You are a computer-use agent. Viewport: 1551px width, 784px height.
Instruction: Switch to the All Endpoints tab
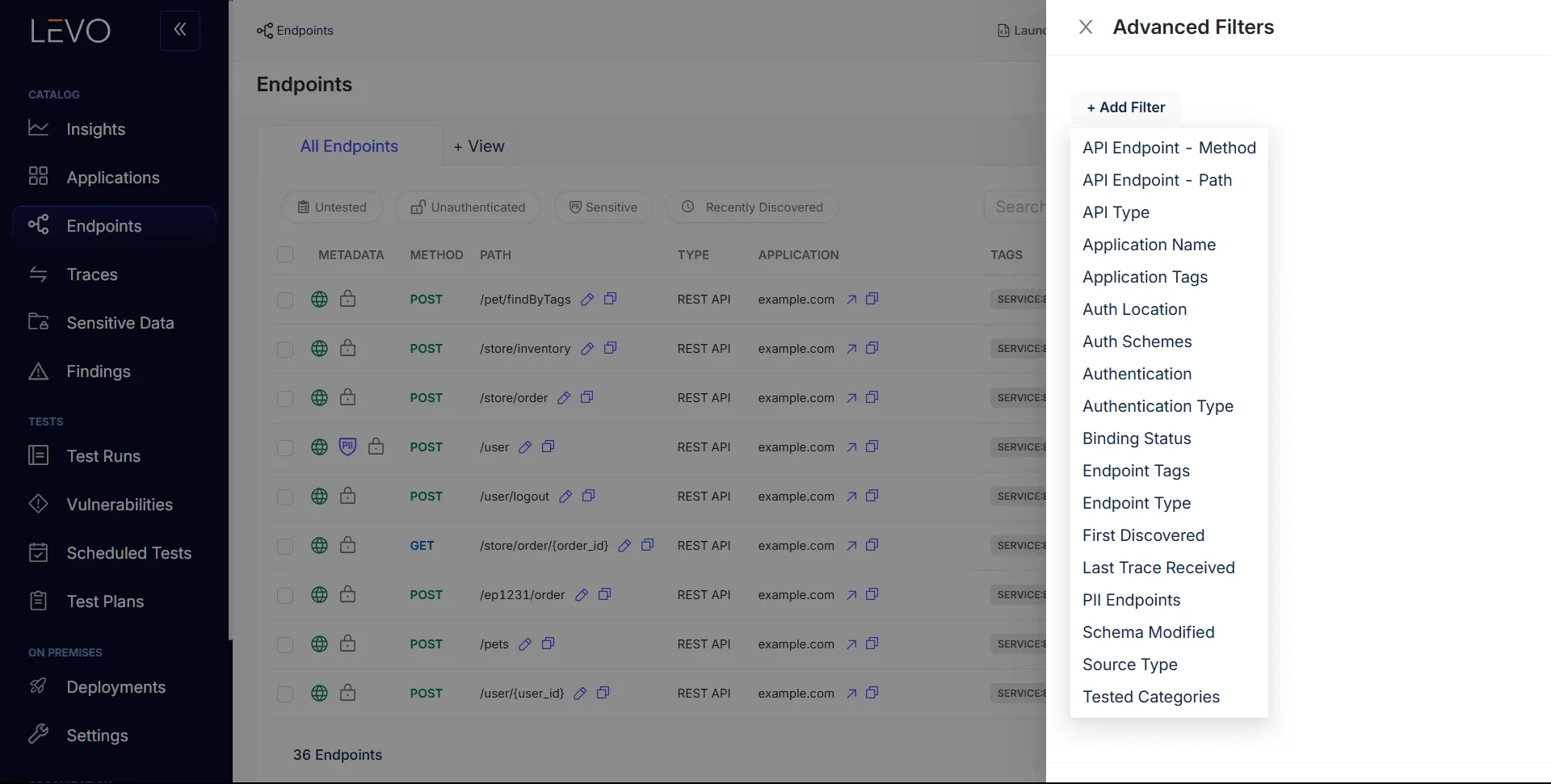pos(349,146)
